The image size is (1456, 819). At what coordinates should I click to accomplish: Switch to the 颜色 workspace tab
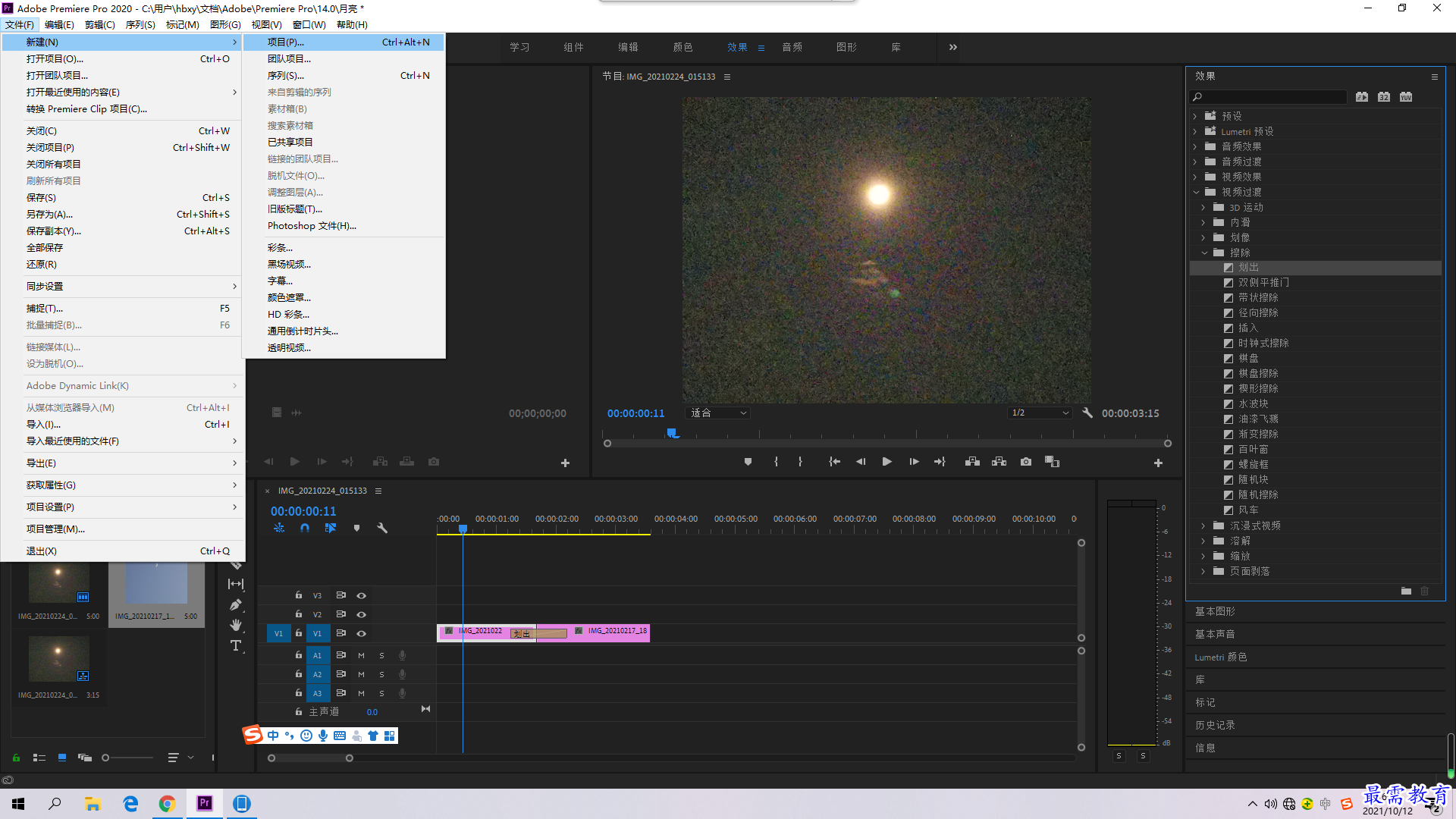click(682, 47)
